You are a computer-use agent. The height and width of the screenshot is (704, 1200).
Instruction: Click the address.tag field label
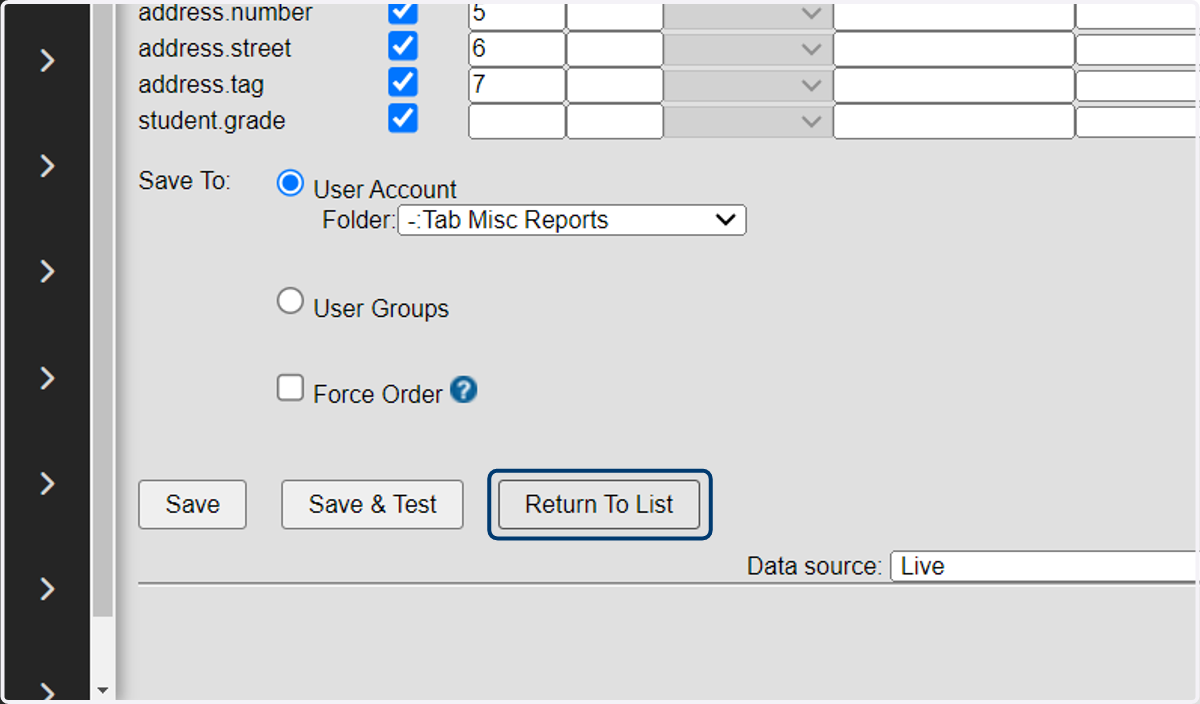201,84
